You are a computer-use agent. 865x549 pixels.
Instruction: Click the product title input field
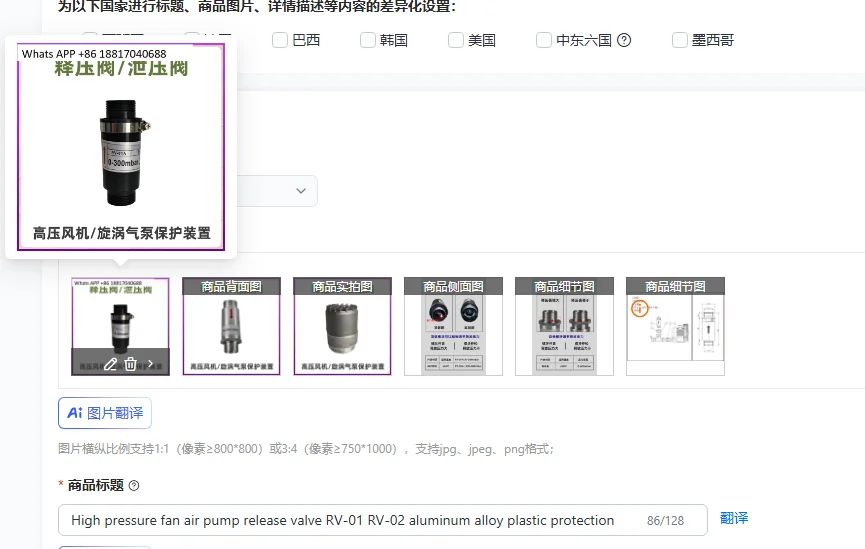[383, 520]
